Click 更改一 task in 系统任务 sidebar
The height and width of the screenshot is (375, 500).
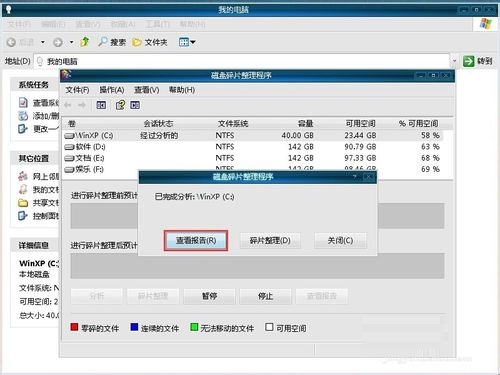39,129
